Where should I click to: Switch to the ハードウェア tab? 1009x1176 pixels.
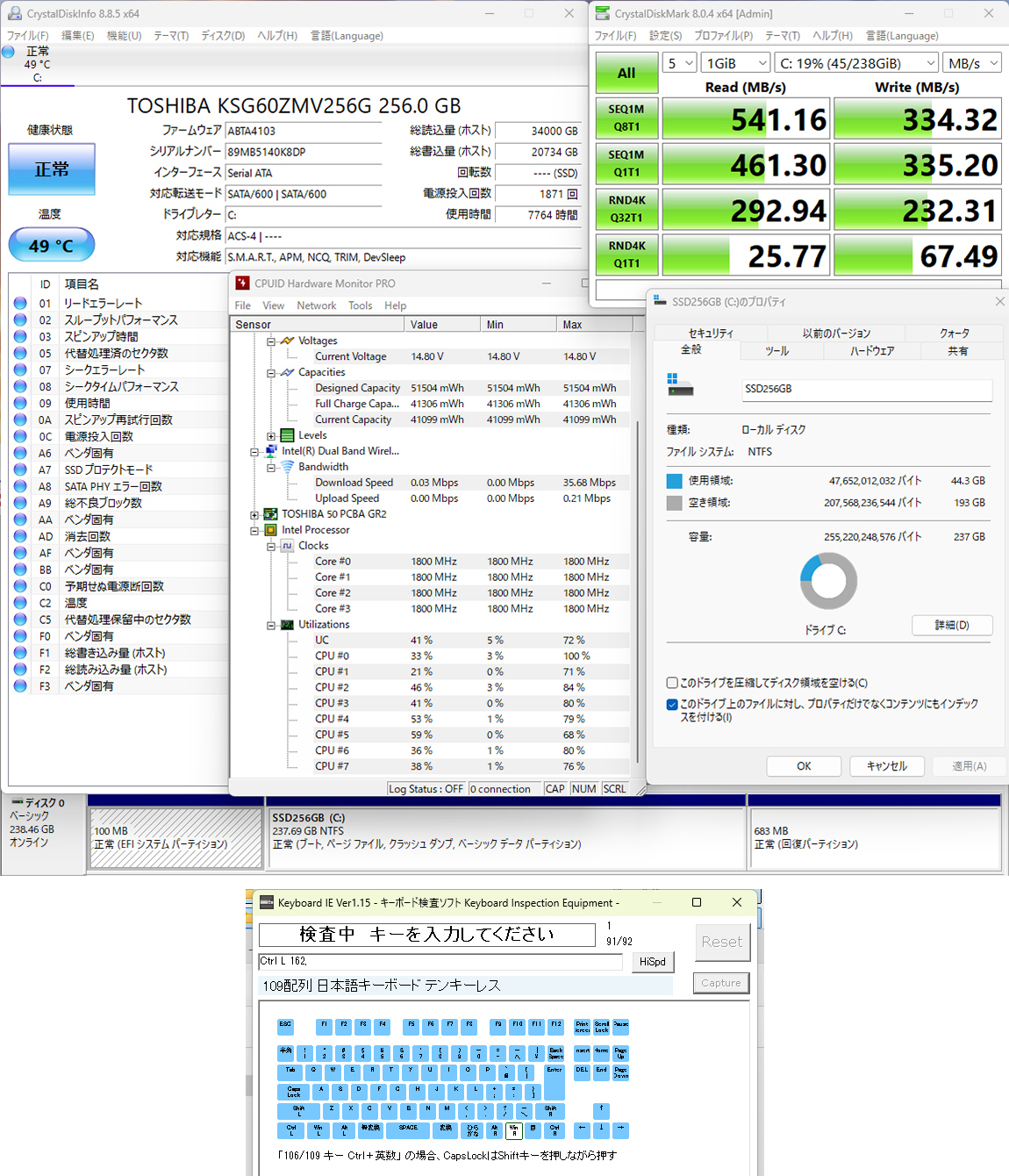(x=871, y=351)
